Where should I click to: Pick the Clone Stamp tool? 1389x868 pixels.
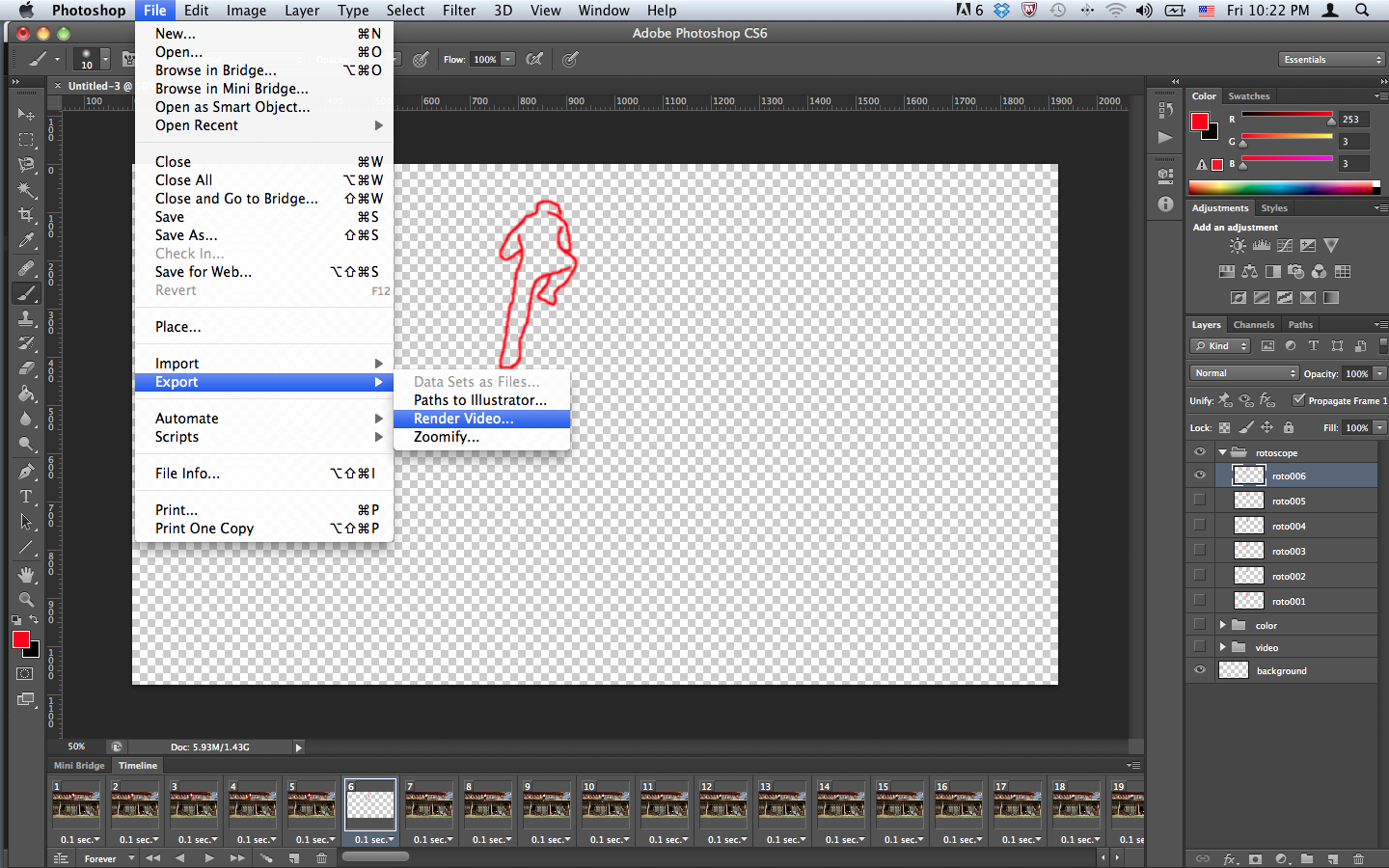click(26, 318)
